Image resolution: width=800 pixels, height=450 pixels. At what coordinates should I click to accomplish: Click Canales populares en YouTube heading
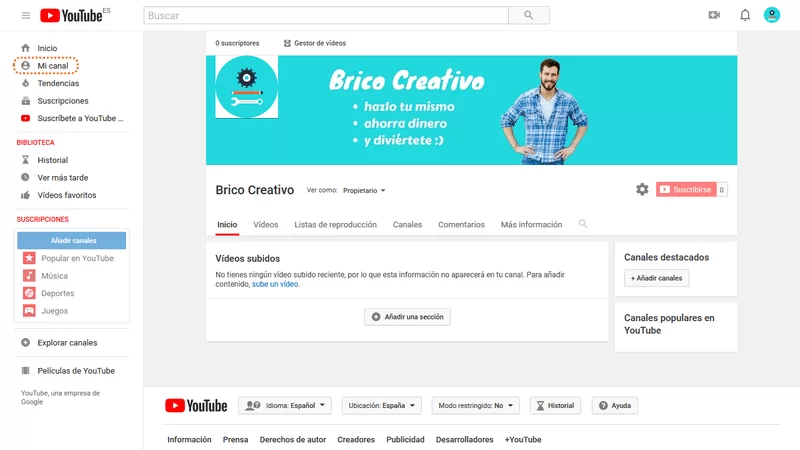(669, 324)
